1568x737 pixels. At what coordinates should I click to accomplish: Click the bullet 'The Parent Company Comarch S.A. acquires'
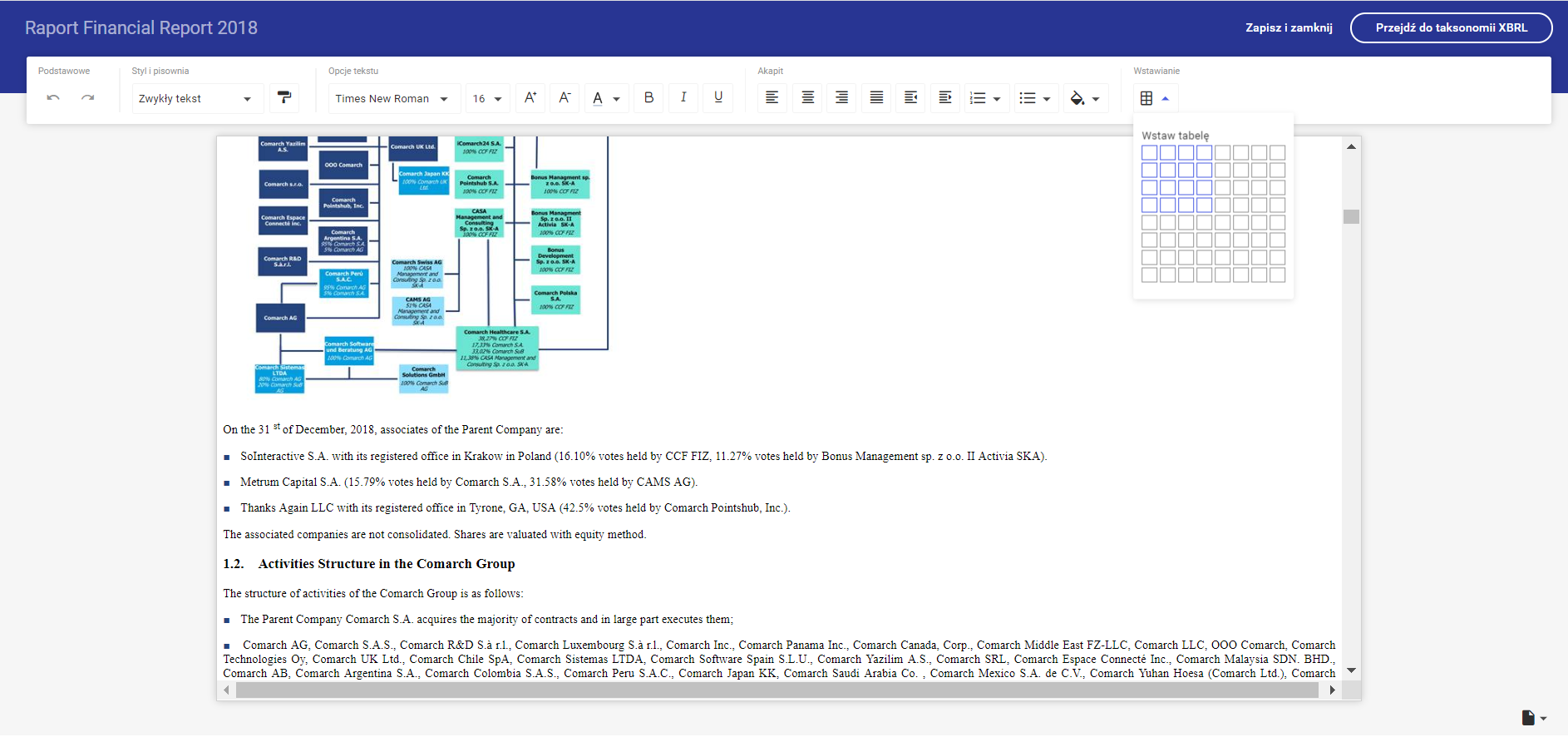[x=486, y=619]
